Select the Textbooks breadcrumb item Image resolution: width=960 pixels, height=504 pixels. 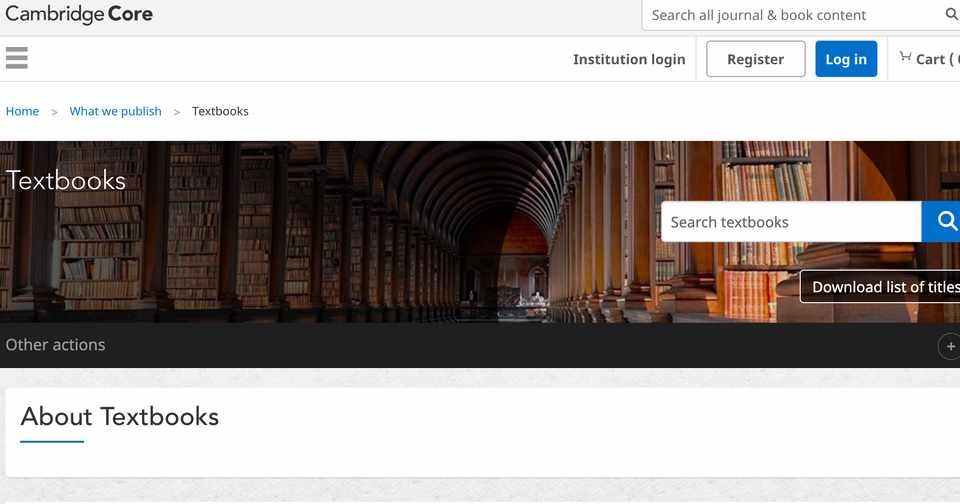point(220,111)
